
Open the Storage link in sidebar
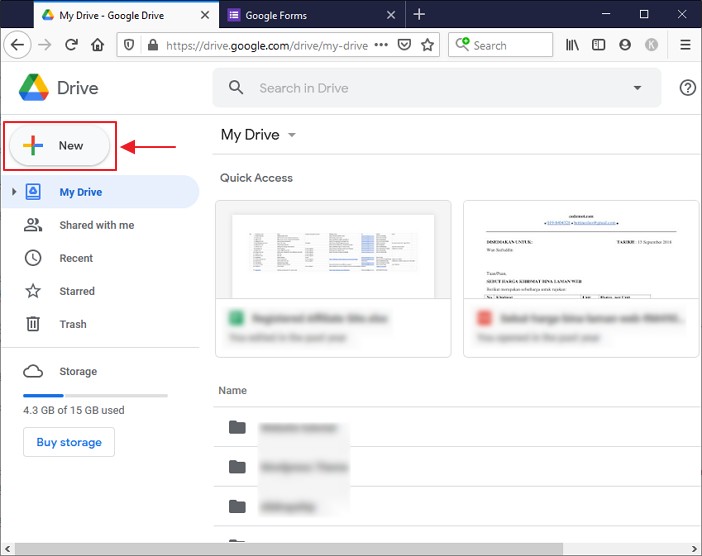78,371
